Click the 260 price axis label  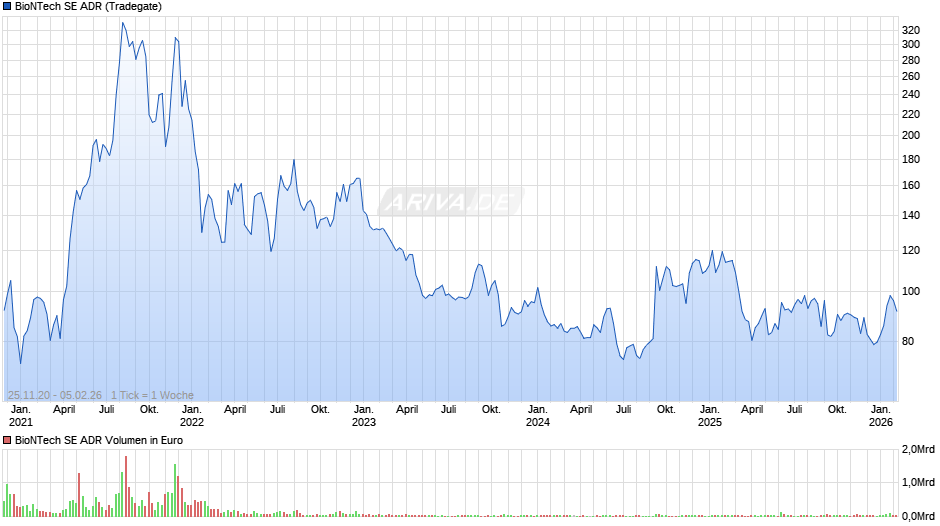pos(911,76)
